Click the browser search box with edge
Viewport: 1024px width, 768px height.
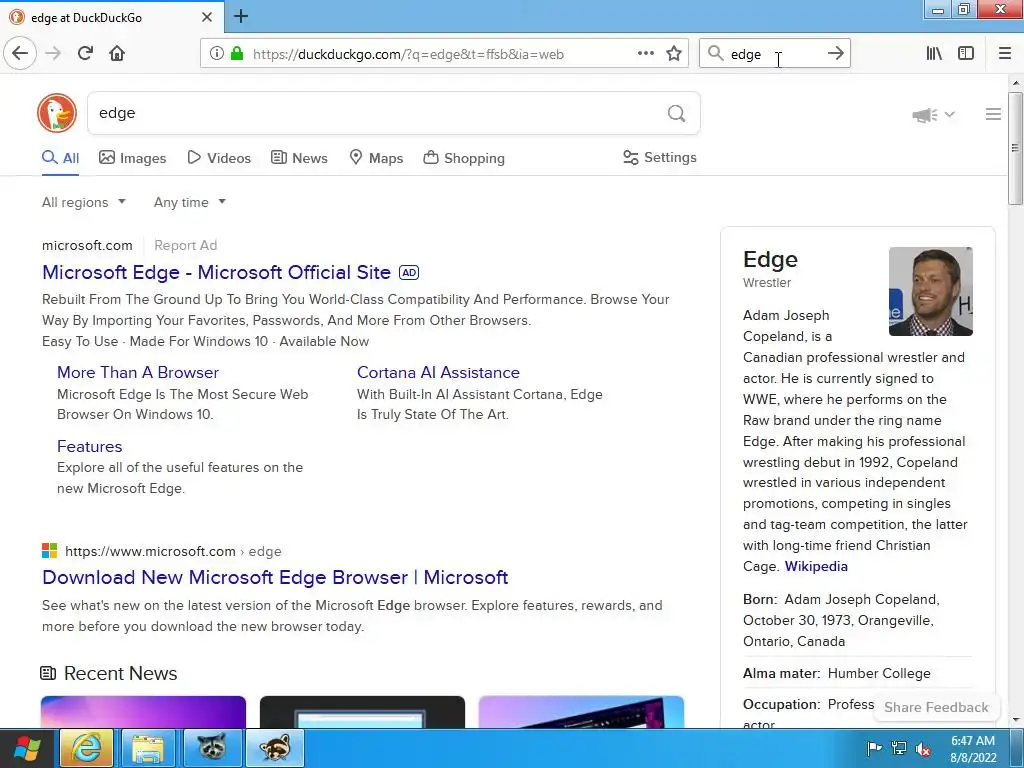click(x=774, y=54)
